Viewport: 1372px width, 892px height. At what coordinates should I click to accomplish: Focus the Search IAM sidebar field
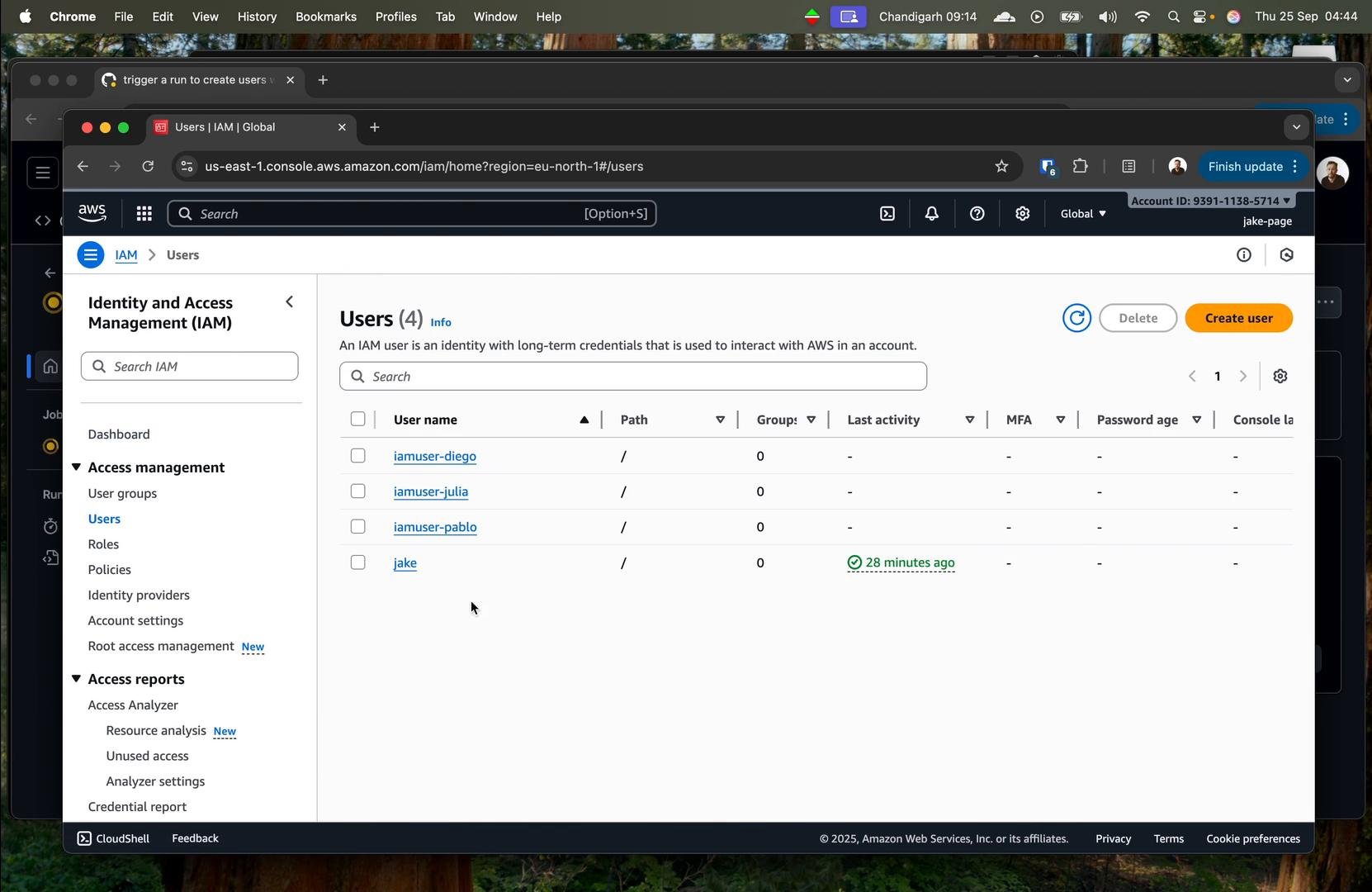tap(190, 367)
